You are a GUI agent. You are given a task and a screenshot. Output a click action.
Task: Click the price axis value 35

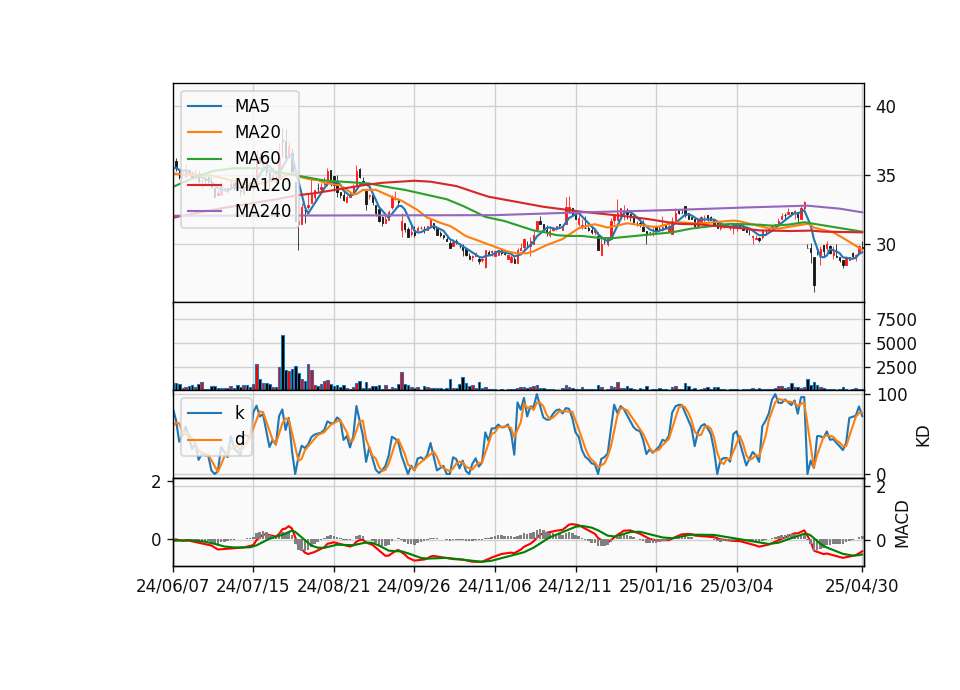tap(886, 176)
